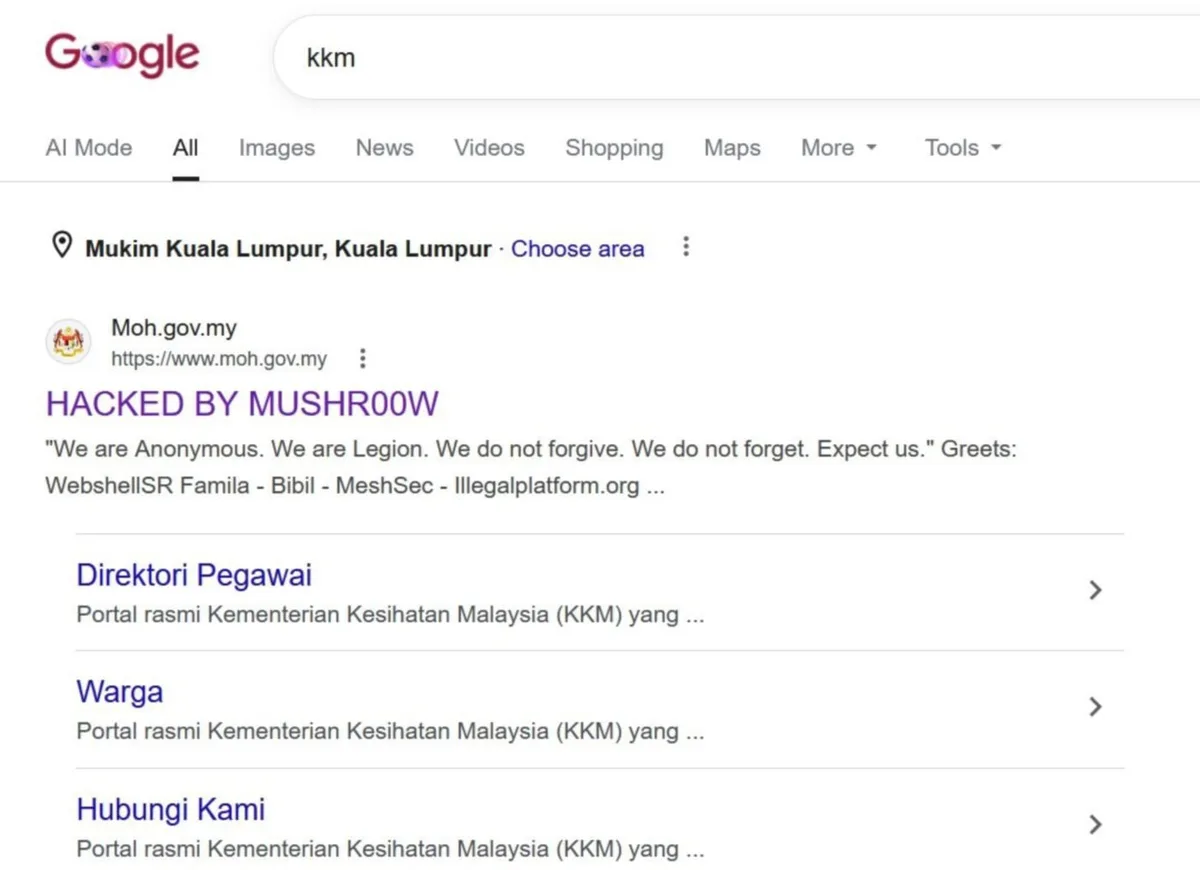Screen dimensions: 1200x870
Task: Click the https://www.moh.gov.my URL text
Action: pos(219,359)
